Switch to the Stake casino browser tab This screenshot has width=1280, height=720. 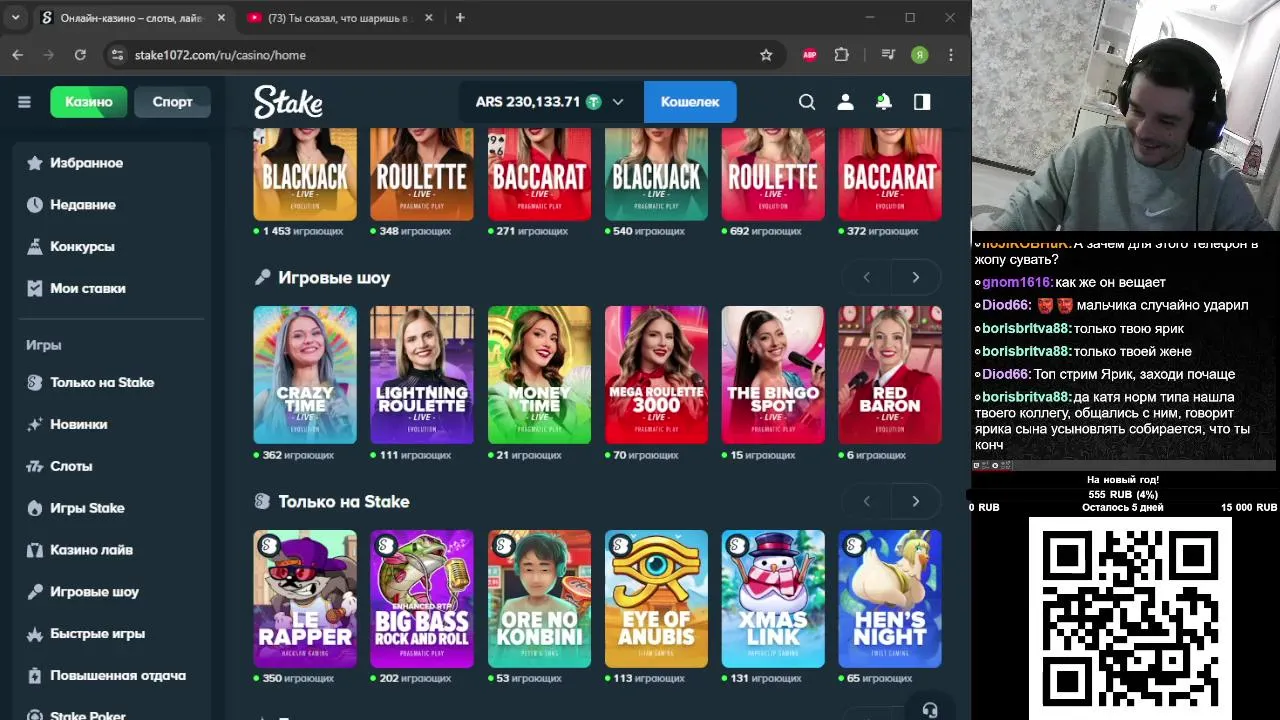click(133, 18)
